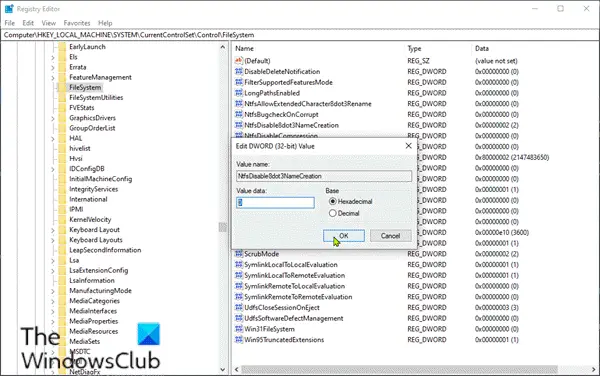
Task: Click the SymlinkLocalToLocalEvaluation value icon
Action: pos(239,265)
